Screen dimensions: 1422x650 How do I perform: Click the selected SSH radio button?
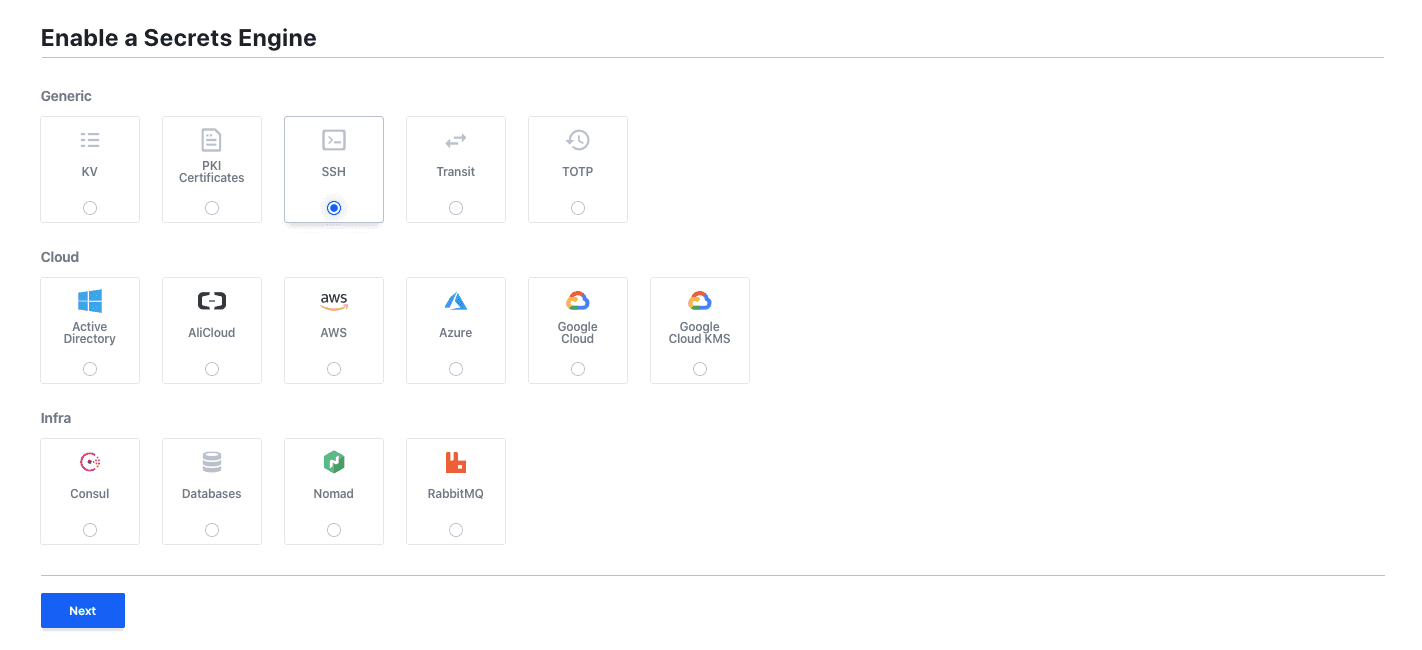(x=334, y=208)
